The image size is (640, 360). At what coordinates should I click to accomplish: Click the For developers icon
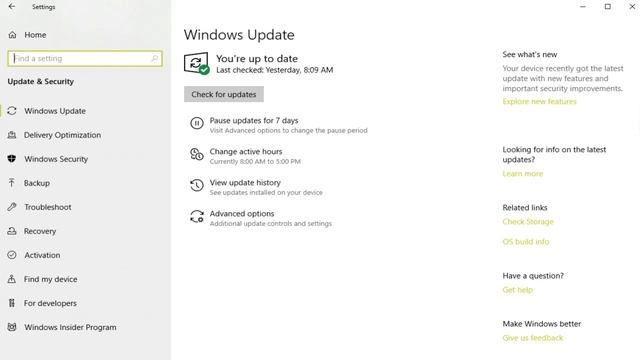click(x=12, y=303)
